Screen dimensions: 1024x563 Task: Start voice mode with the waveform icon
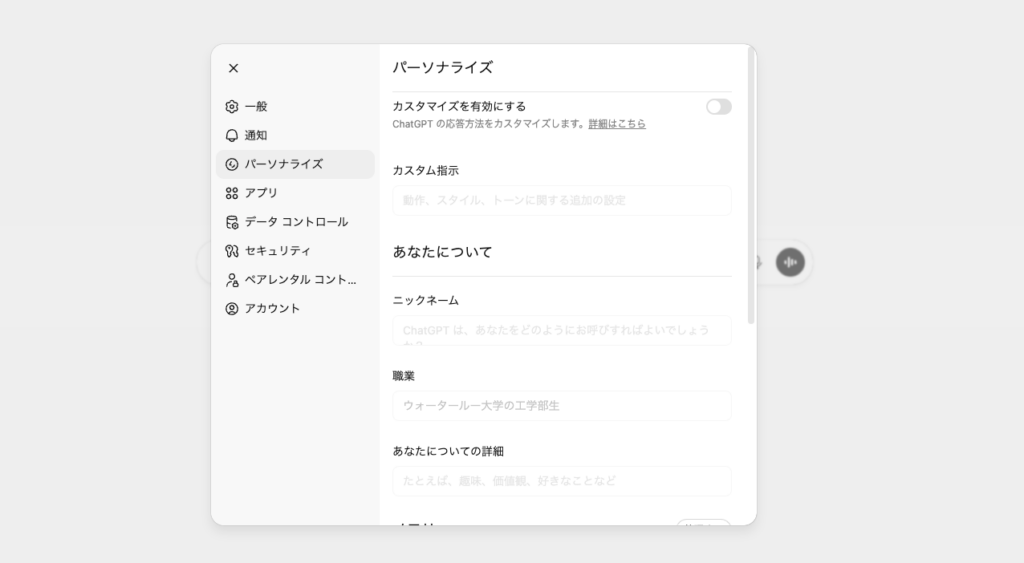(x=790, y=262)
